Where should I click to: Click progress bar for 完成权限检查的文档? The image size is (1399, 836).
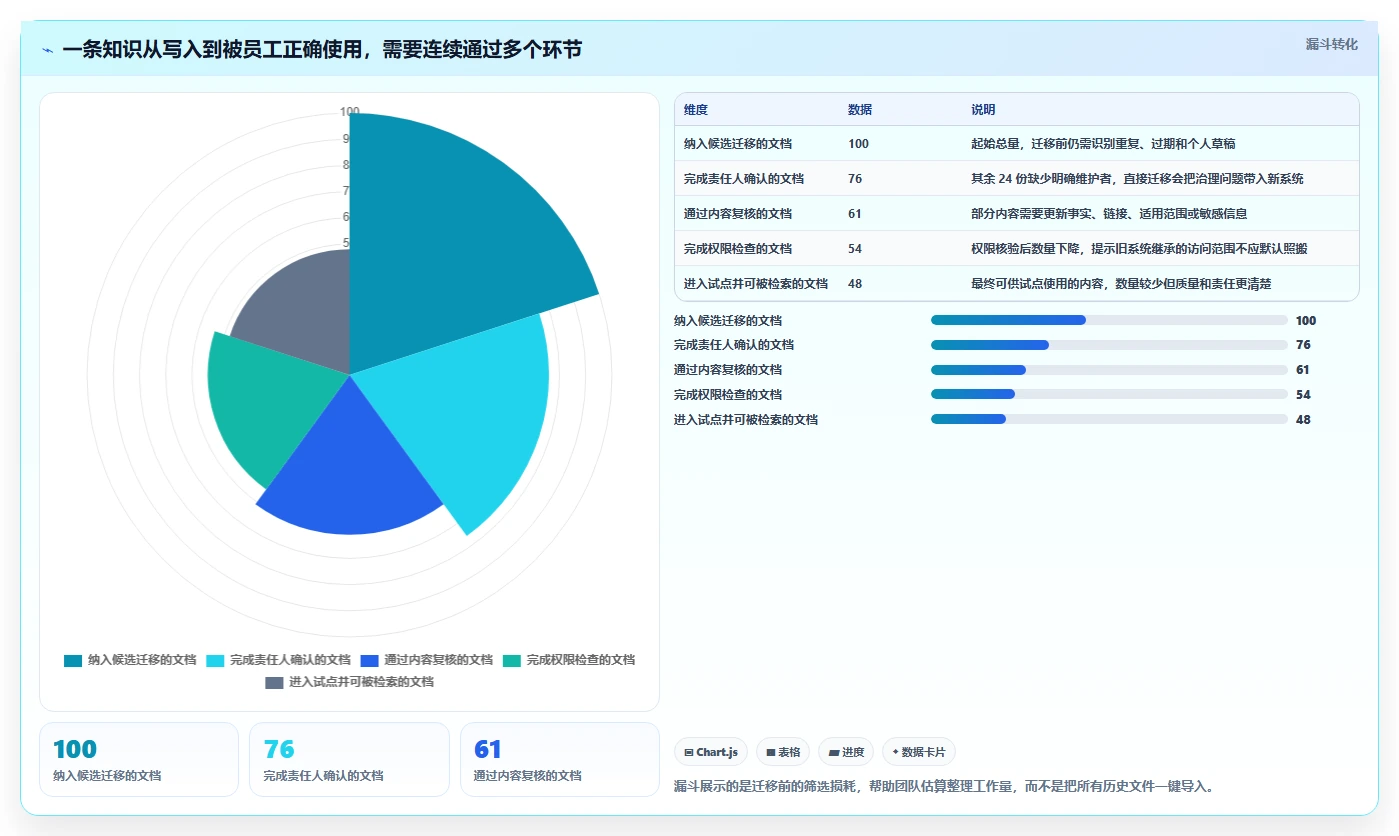tap(1109, 394)
